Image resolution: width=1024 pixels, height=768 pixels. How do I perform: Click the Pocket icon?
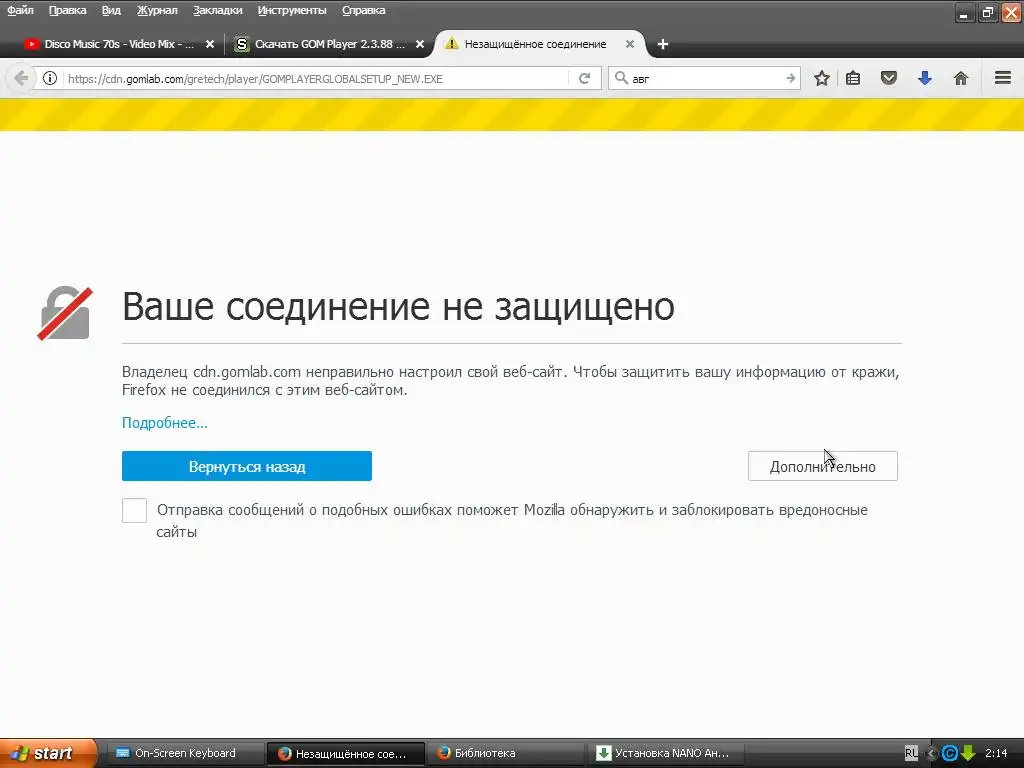889,78
